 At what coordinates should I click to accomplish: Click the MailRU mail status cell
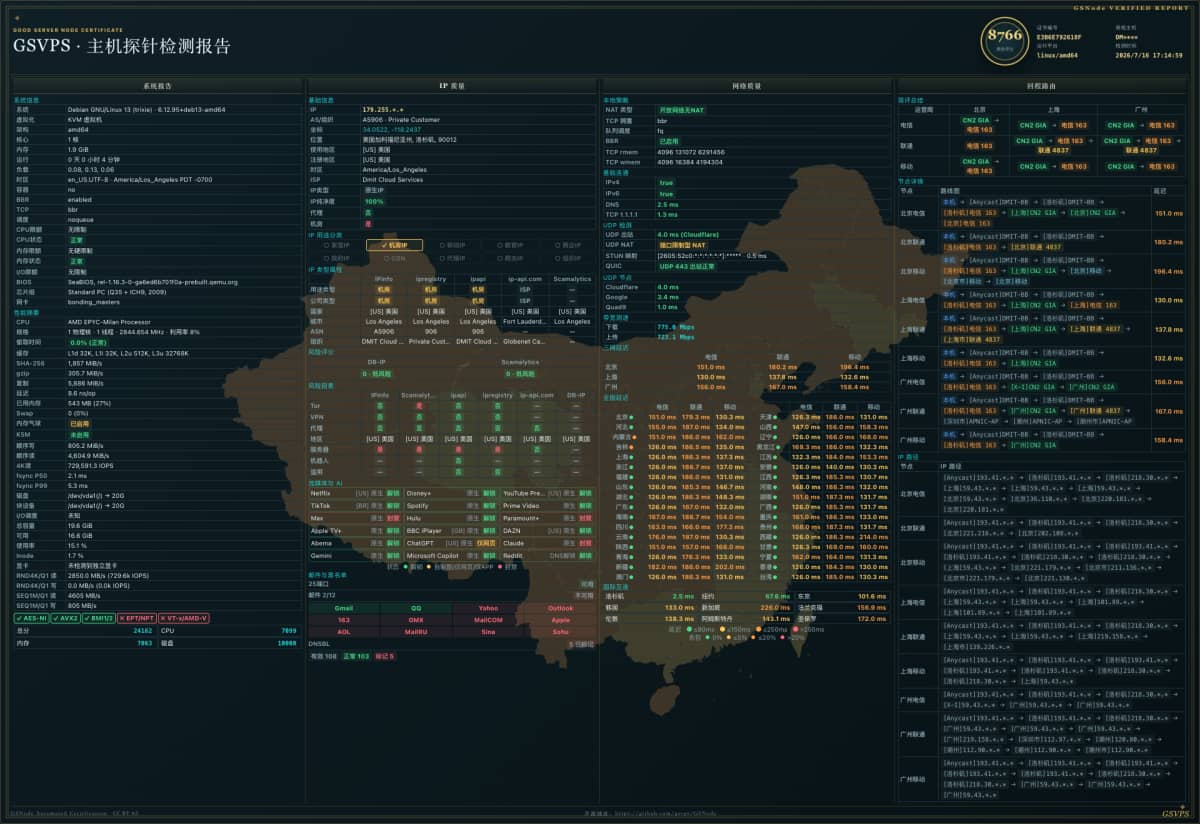[x=415, y=632]
